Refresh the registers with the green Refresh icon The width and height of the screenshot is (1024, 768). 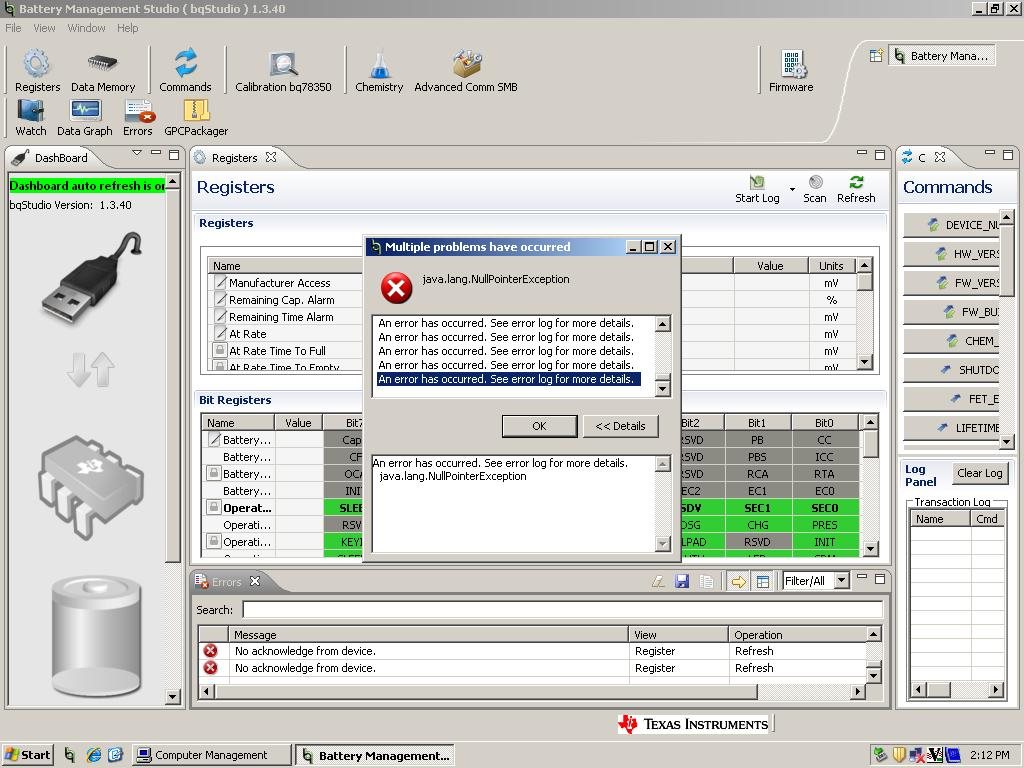(x=856, y=189)
